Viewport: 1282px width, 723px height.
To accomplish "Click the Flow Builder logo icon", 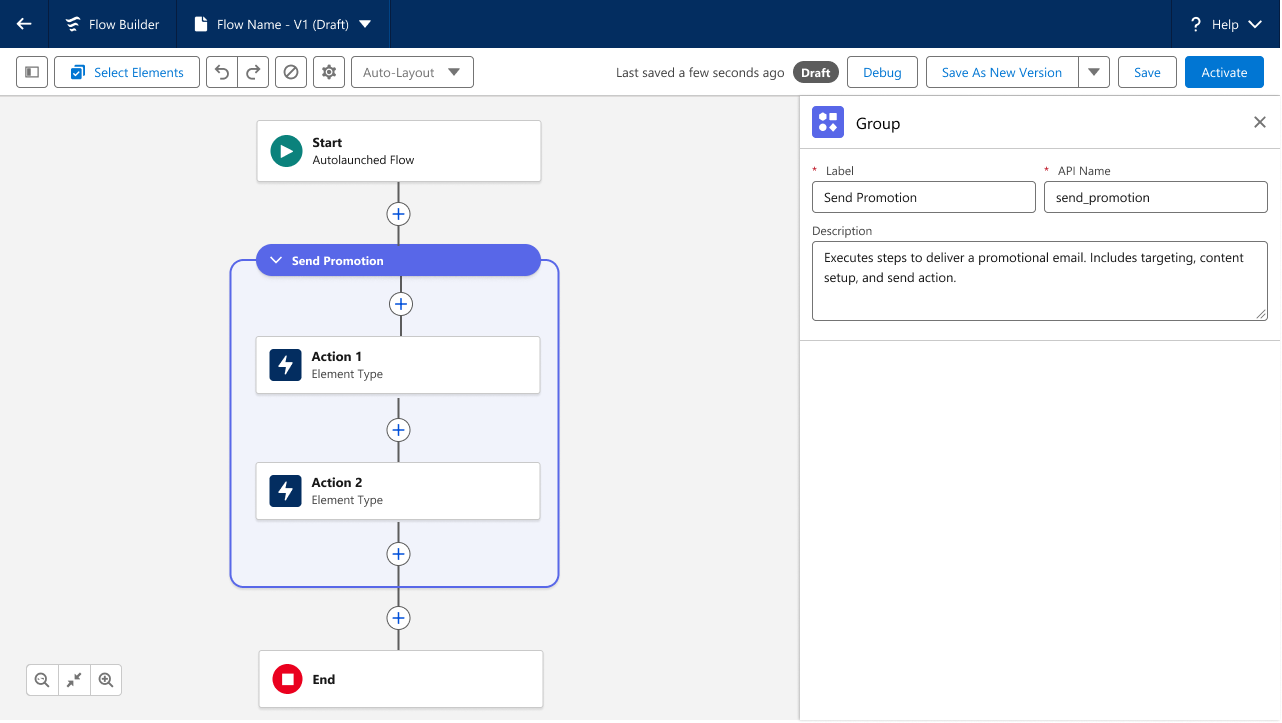I will [72, 24].
